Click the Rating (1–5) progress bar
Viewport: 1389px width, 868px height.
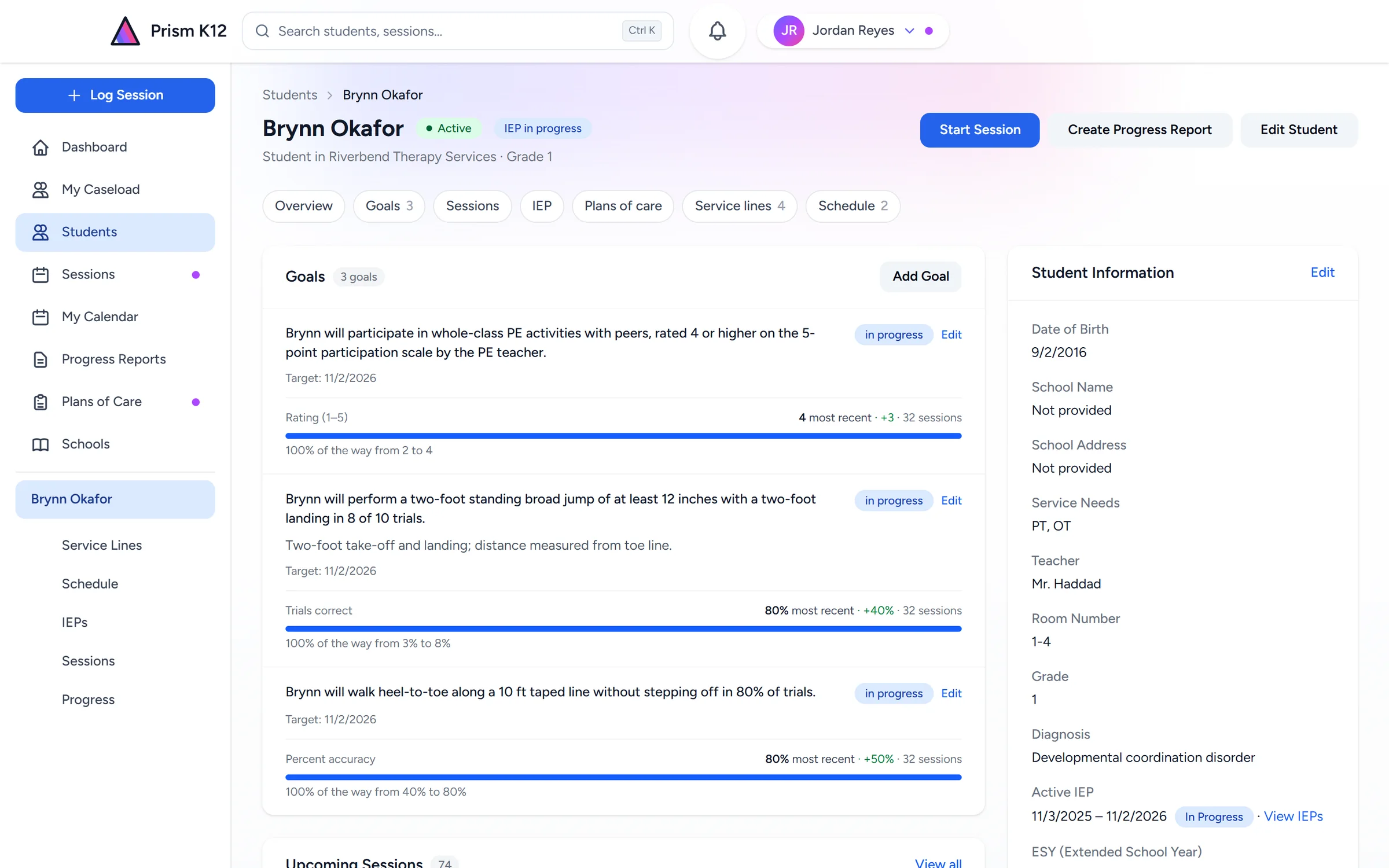point(623,436)
